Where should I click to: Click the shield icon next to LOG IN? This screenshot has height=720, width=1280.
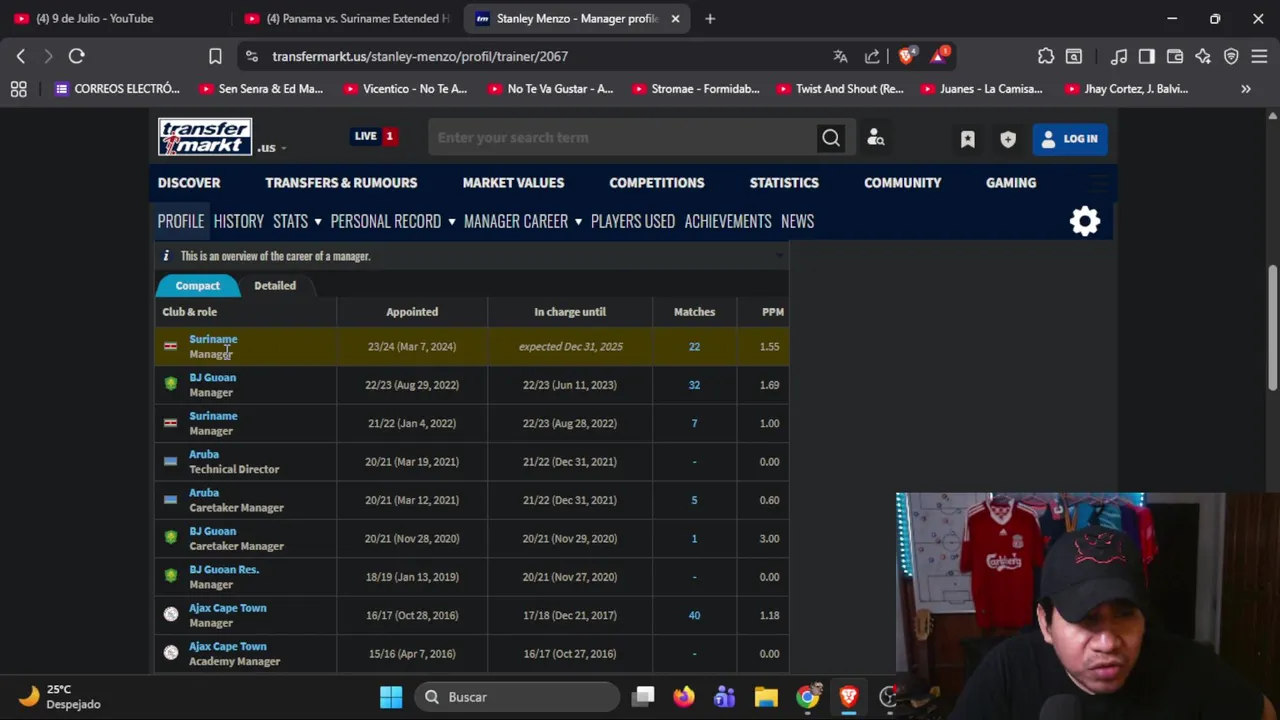1008,139
